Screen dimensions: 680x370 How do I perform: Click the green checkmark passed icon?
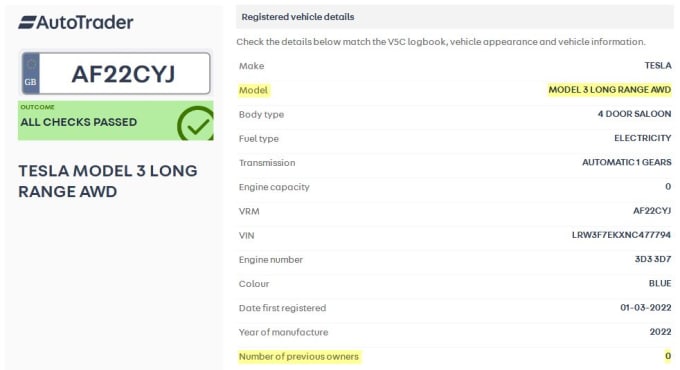(x=195, y=123)
